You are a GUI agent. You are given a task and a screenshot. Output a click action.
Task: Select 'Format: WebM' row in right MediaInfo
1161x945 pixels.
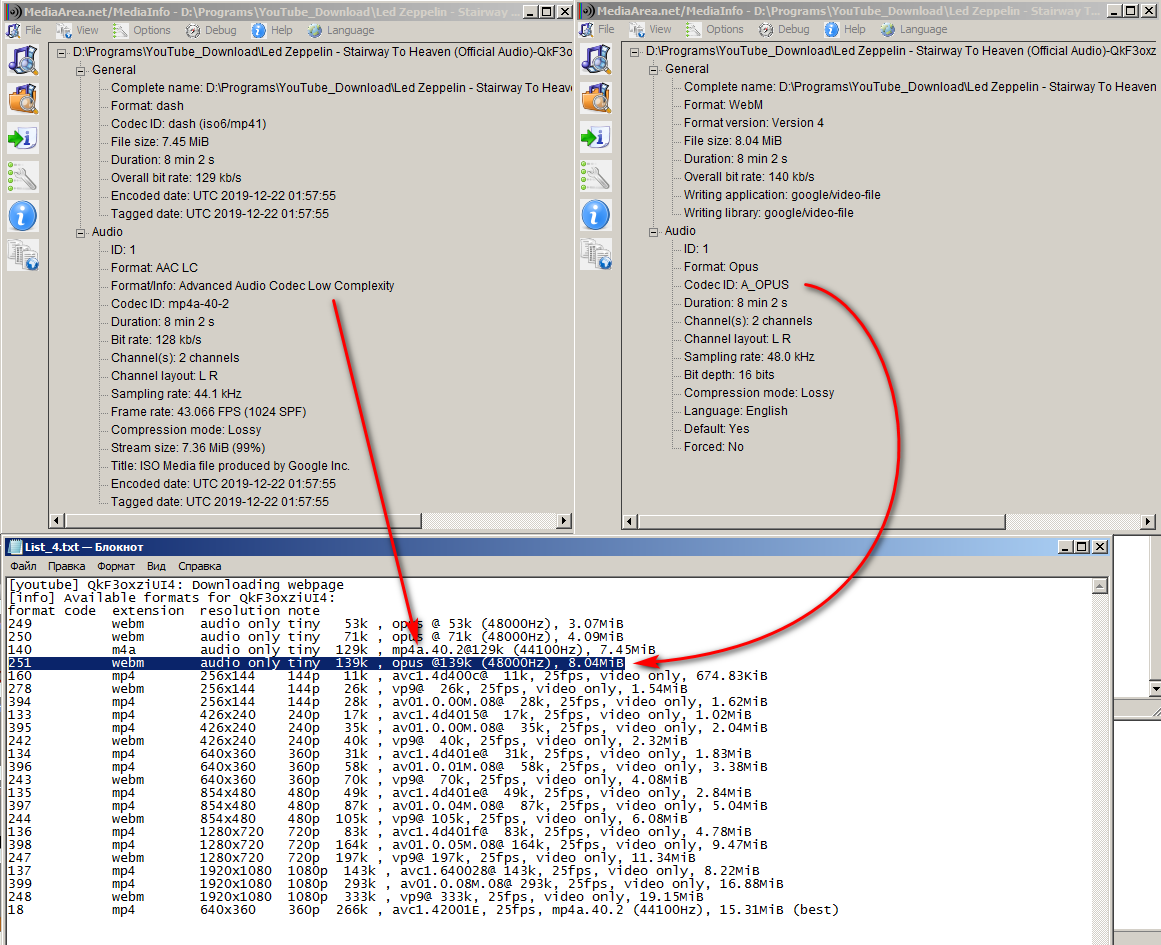coord(723,105)
